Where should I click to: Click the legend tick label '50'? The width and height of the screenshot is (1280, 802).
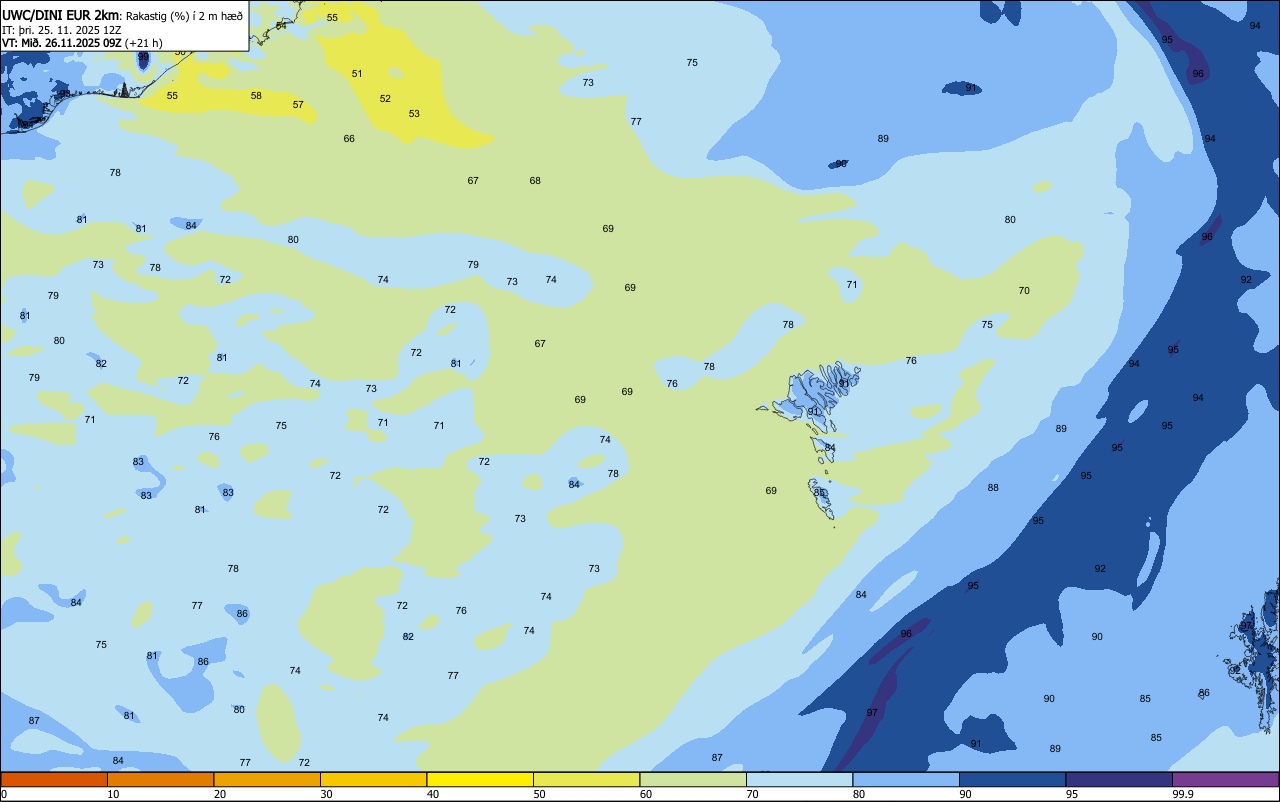point(539,794)
